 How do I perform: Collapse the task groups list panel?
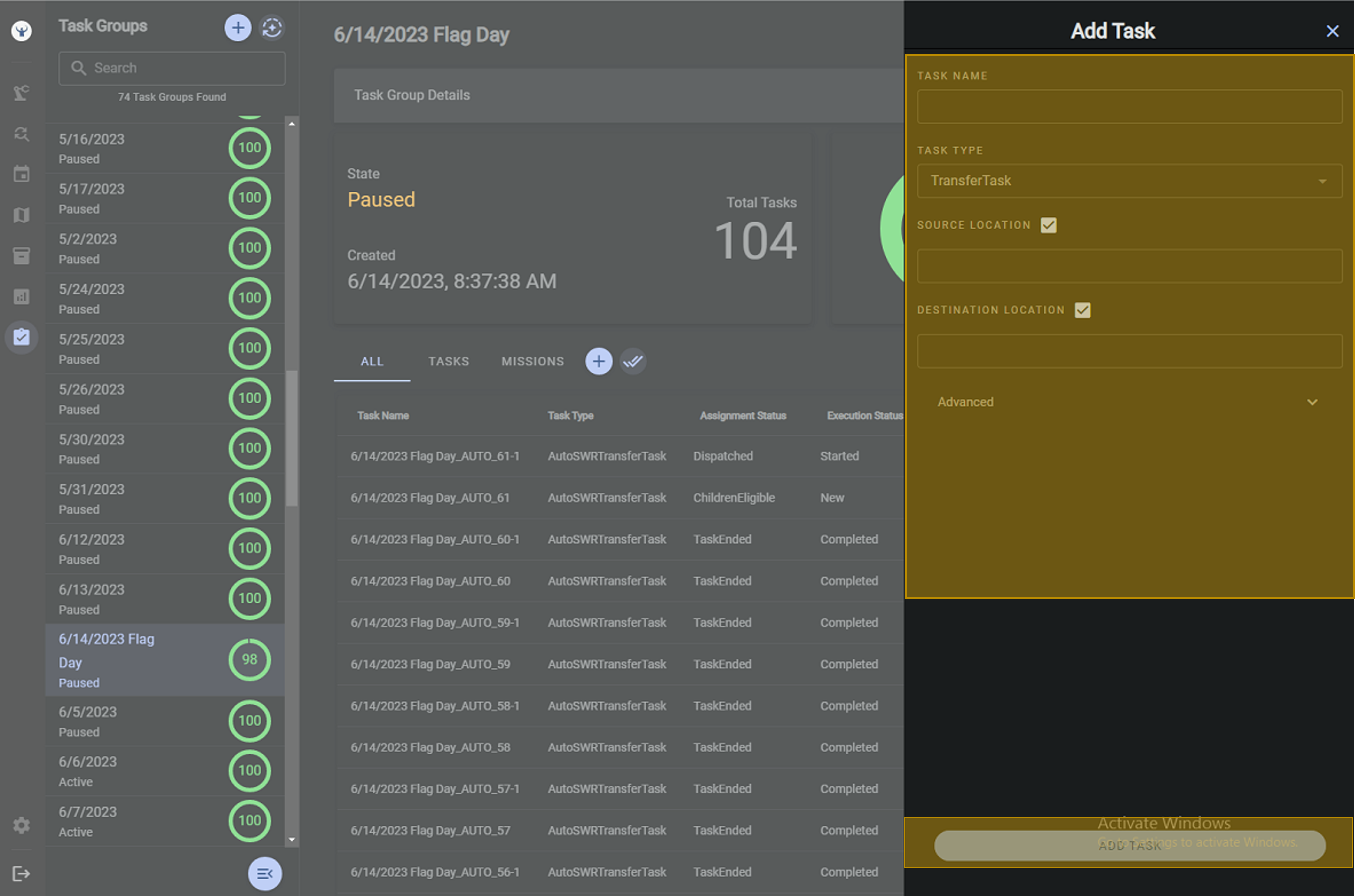click(x=264, y=874)
